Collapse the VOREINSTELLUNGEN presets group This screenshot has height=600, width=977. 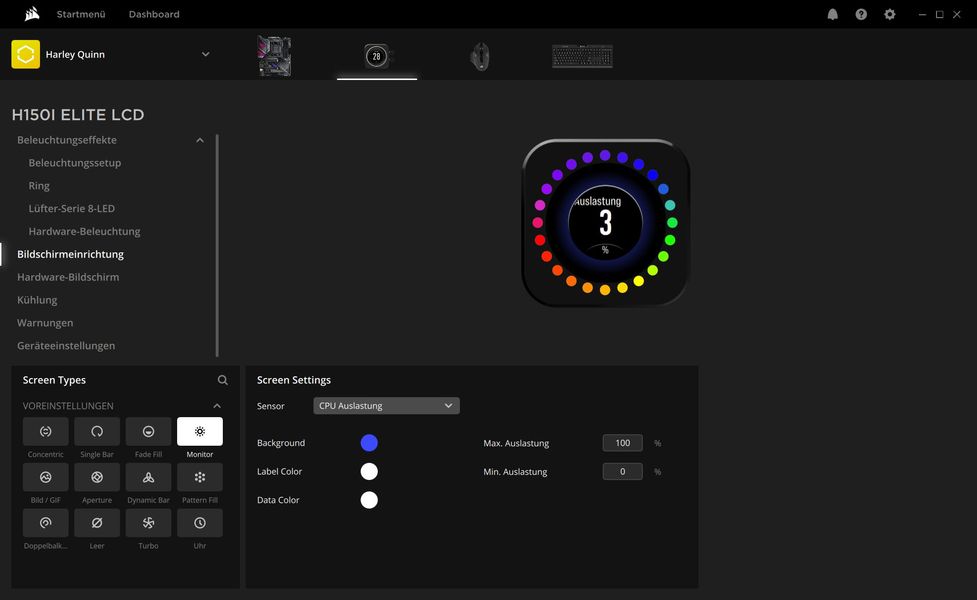(x=217, y=406)
